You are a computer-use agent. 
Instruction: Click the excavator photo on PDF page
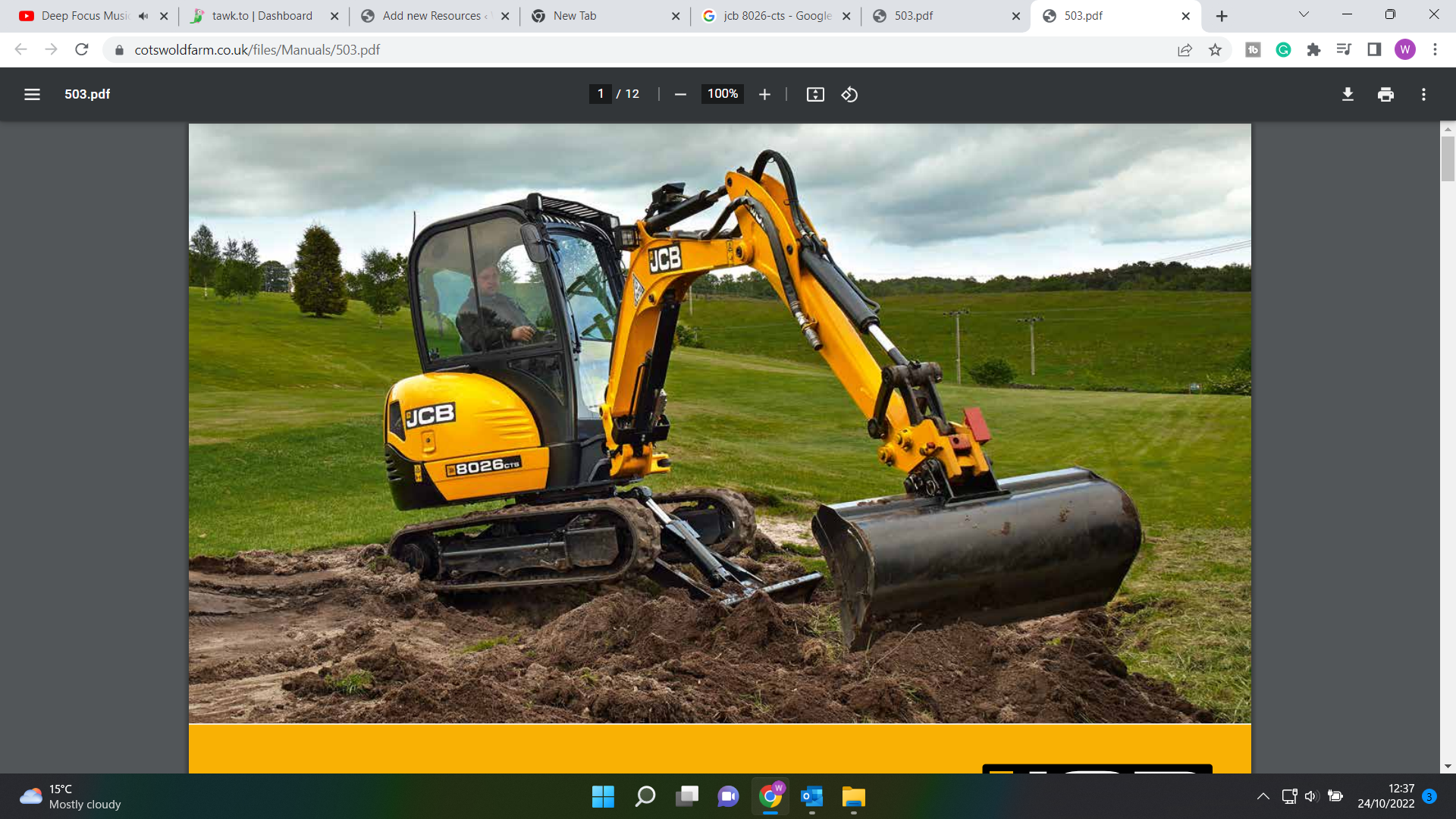click(x=720, y=423)
